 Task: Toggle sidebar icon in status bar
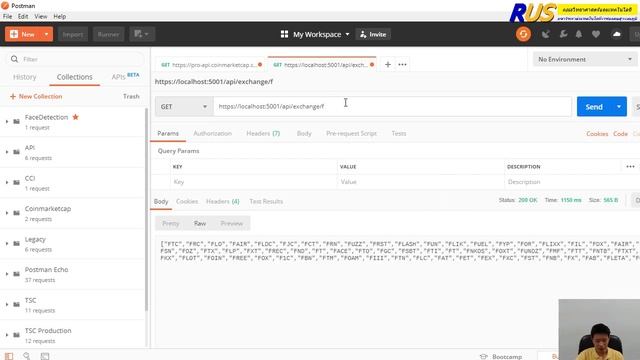tap(9, 356)
